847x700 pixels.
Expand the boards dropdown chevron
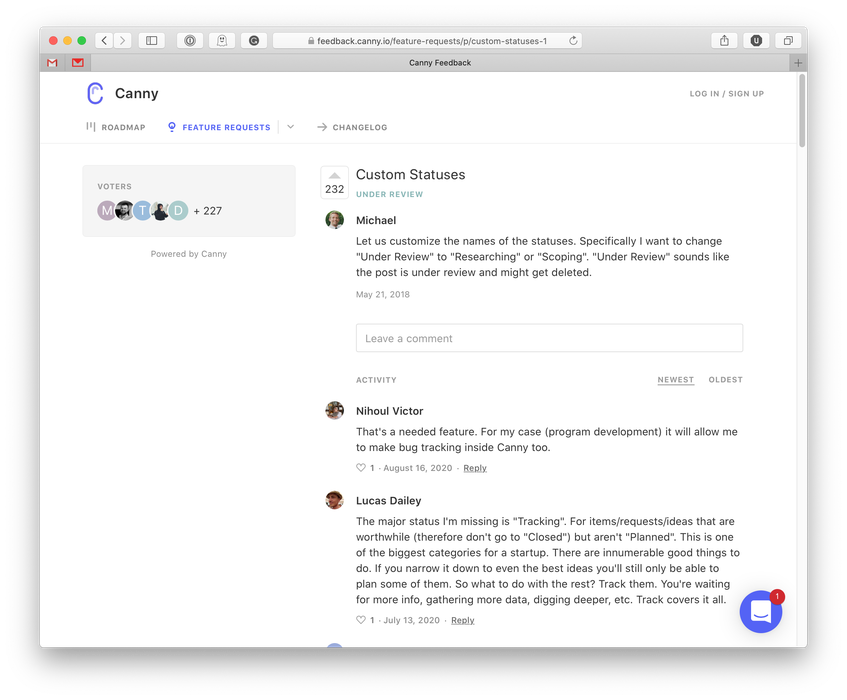(x=291, y=127)
